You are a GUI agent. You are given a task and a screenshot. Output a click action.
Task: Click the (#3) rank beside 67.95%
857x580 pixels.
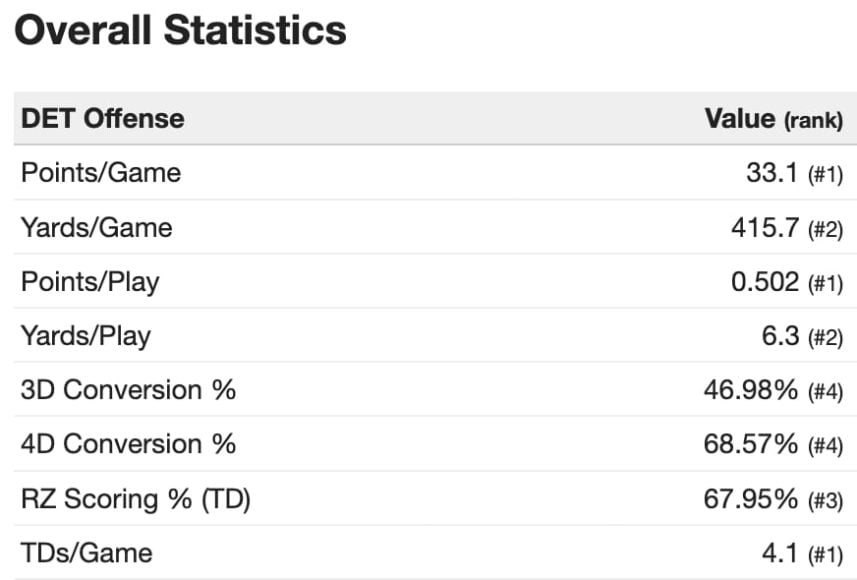click(825, 499)
